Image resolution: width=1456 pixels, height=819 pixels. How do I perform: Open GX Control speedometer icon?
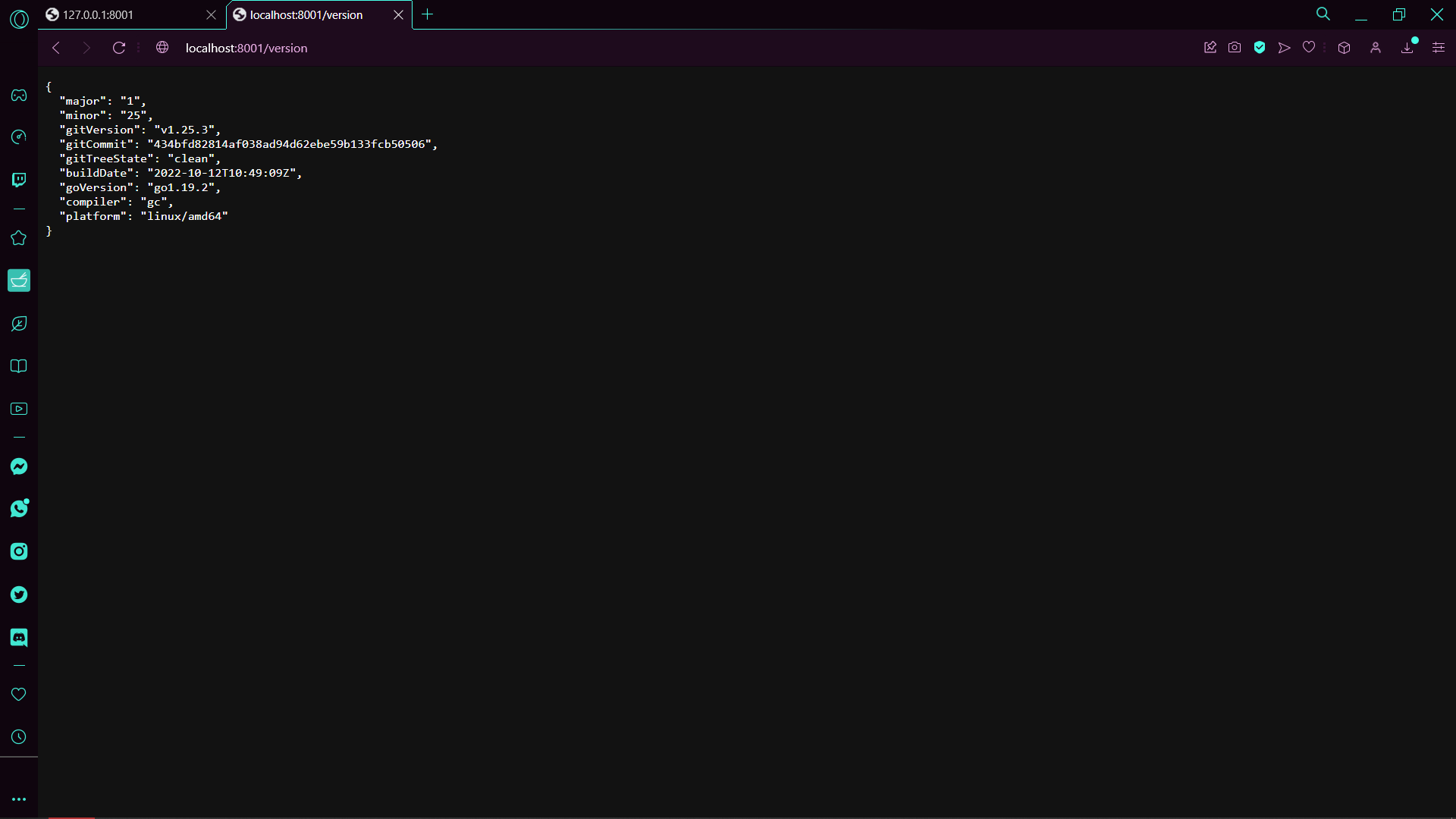19,136
